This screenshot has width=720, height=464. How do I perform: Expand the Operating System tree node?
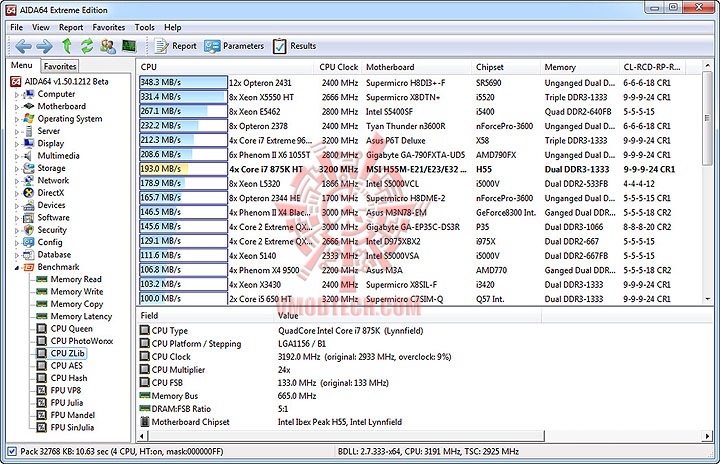click(x=17, y=119)
